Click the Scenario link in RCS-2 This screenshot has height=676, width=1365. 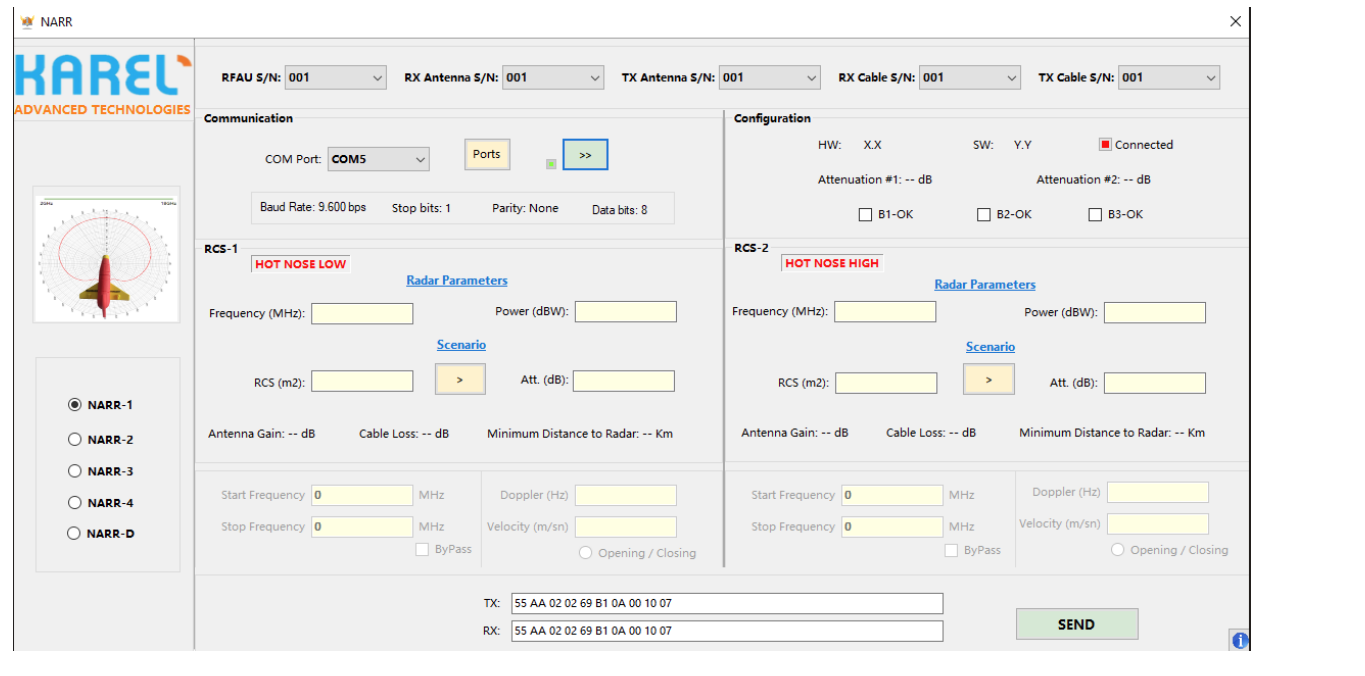(x=990, y=347)
